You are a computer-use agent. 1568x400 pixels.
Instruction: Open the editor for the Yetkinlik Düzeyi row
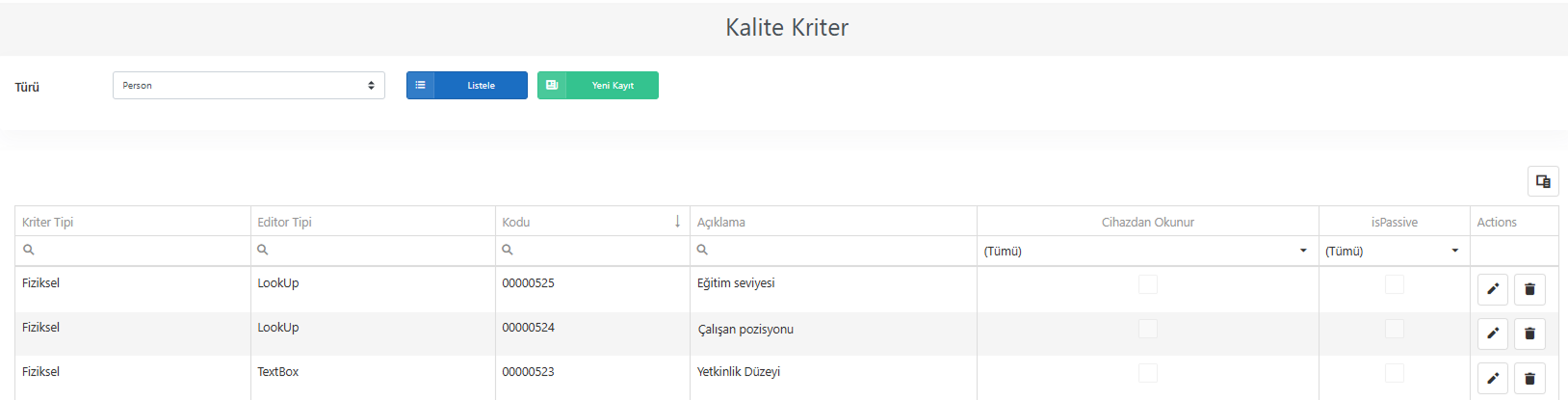pyautogui.click(x=1492, y=378)
